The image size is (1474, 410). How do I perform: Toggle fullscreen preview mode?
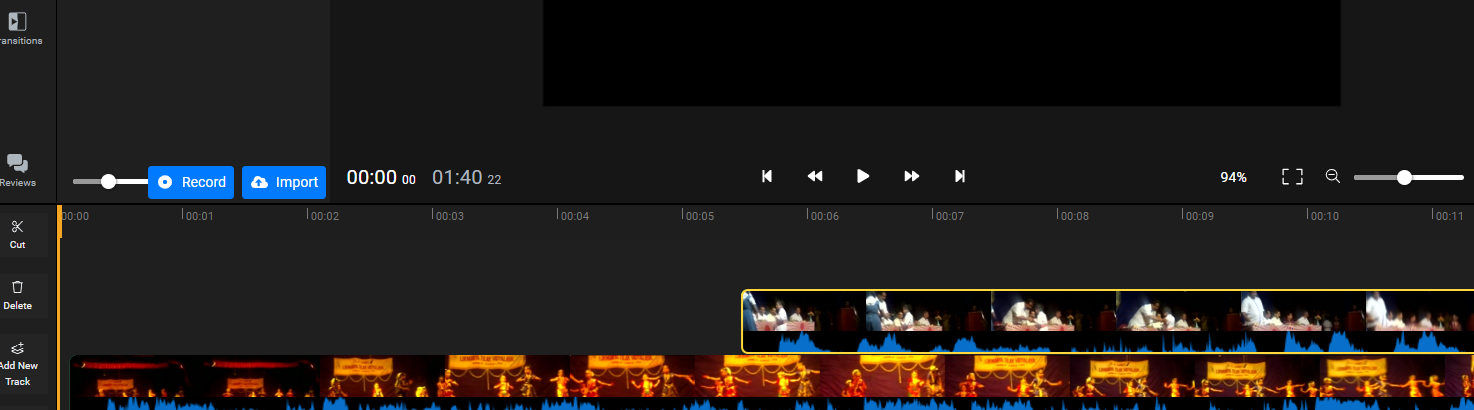(1292, 177)
